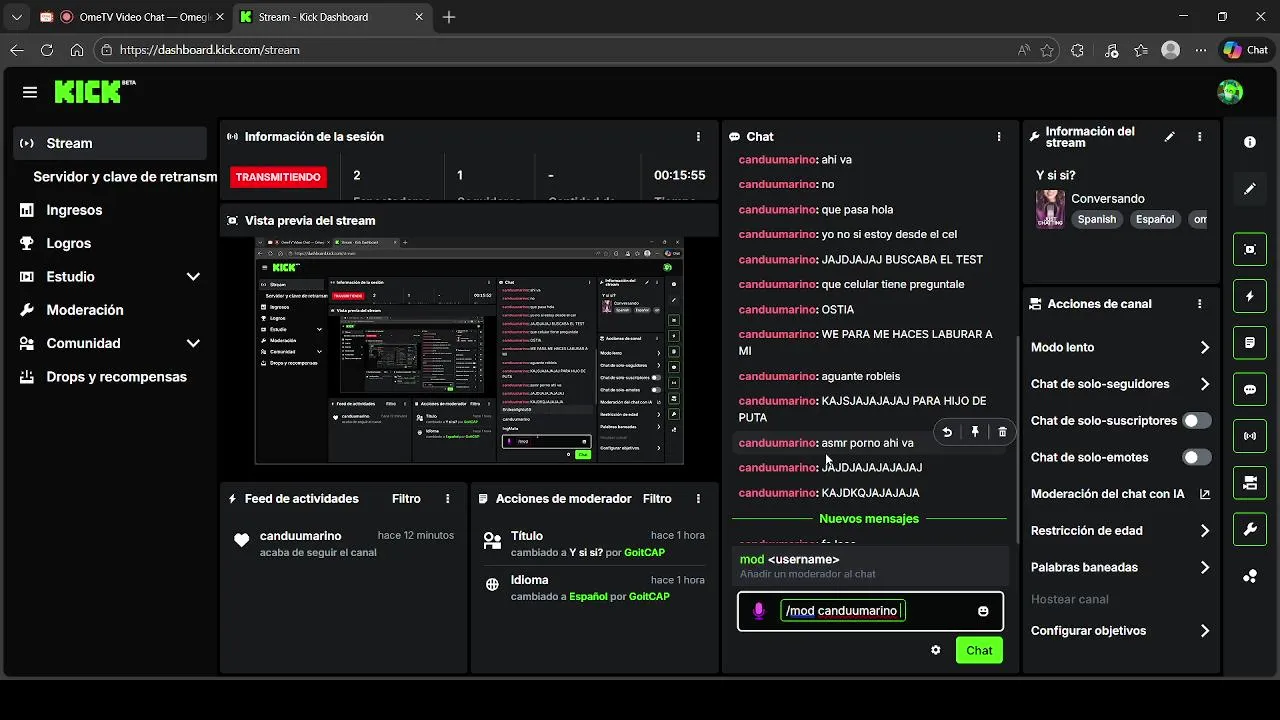Click Nuevos mensajes divider label in chat
This screenshot has width=1280, height=720.
coord(869,519)
